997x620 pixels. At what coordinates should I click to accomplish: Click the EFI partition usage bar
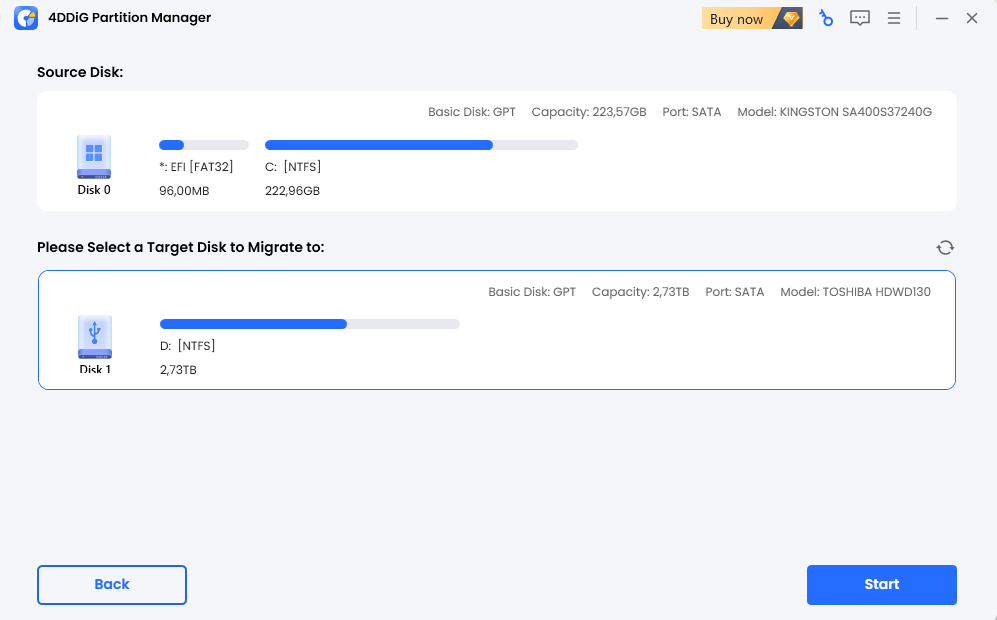click(203, 145)
